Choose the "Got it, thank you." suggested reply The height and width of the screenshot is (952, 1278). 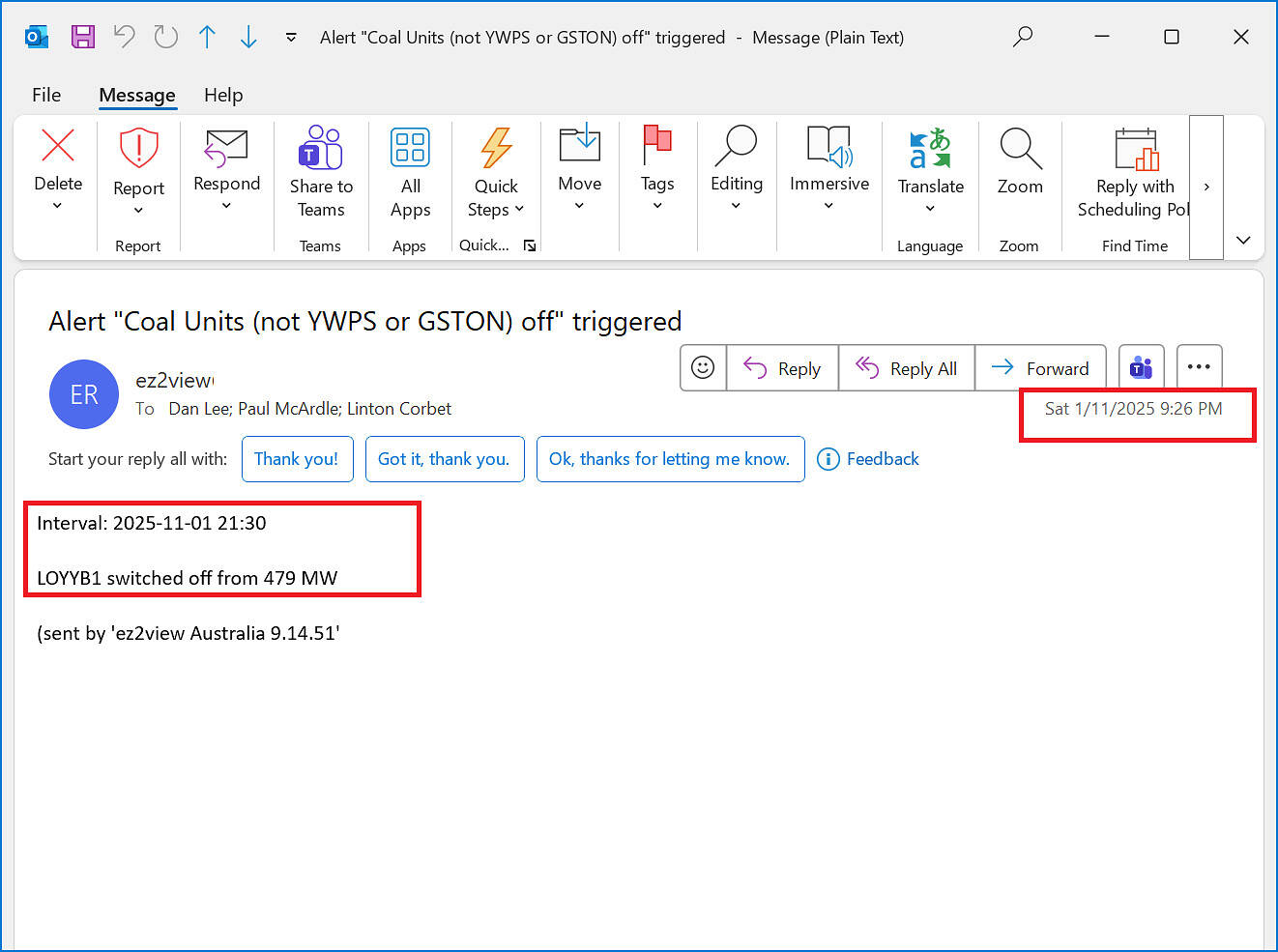point(444,459)
